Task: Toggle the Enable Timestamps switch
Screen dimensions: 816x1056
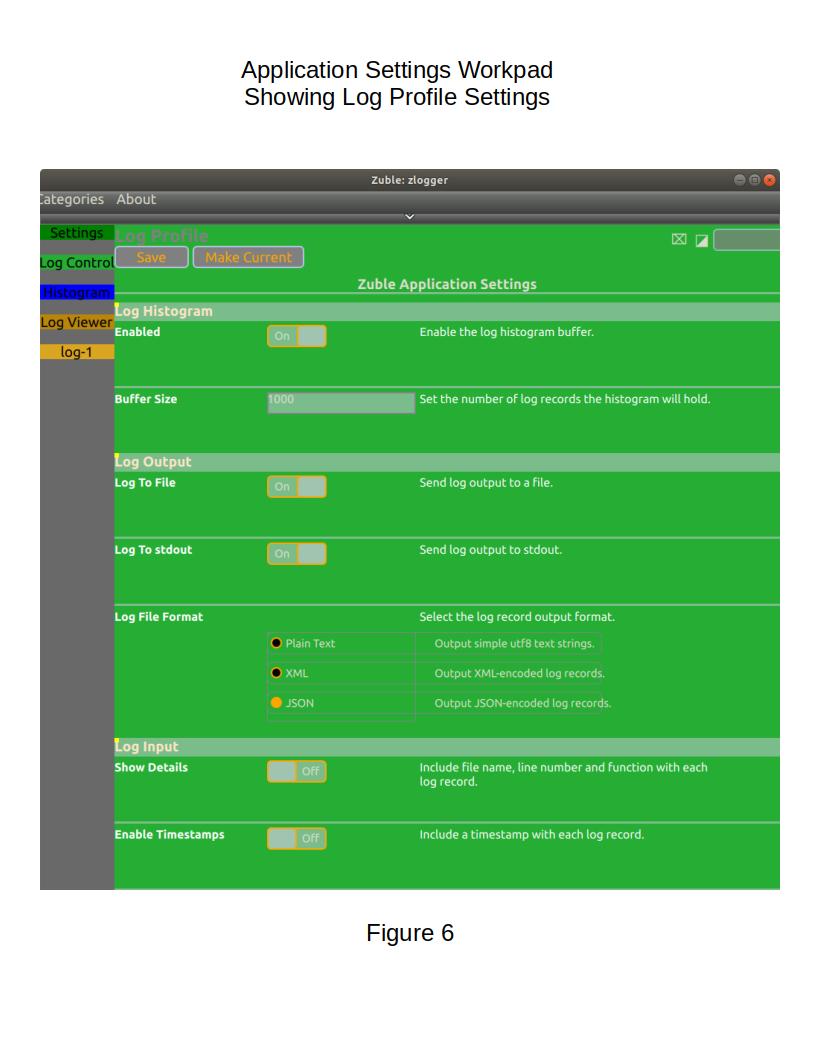Action: pos(297,838)
